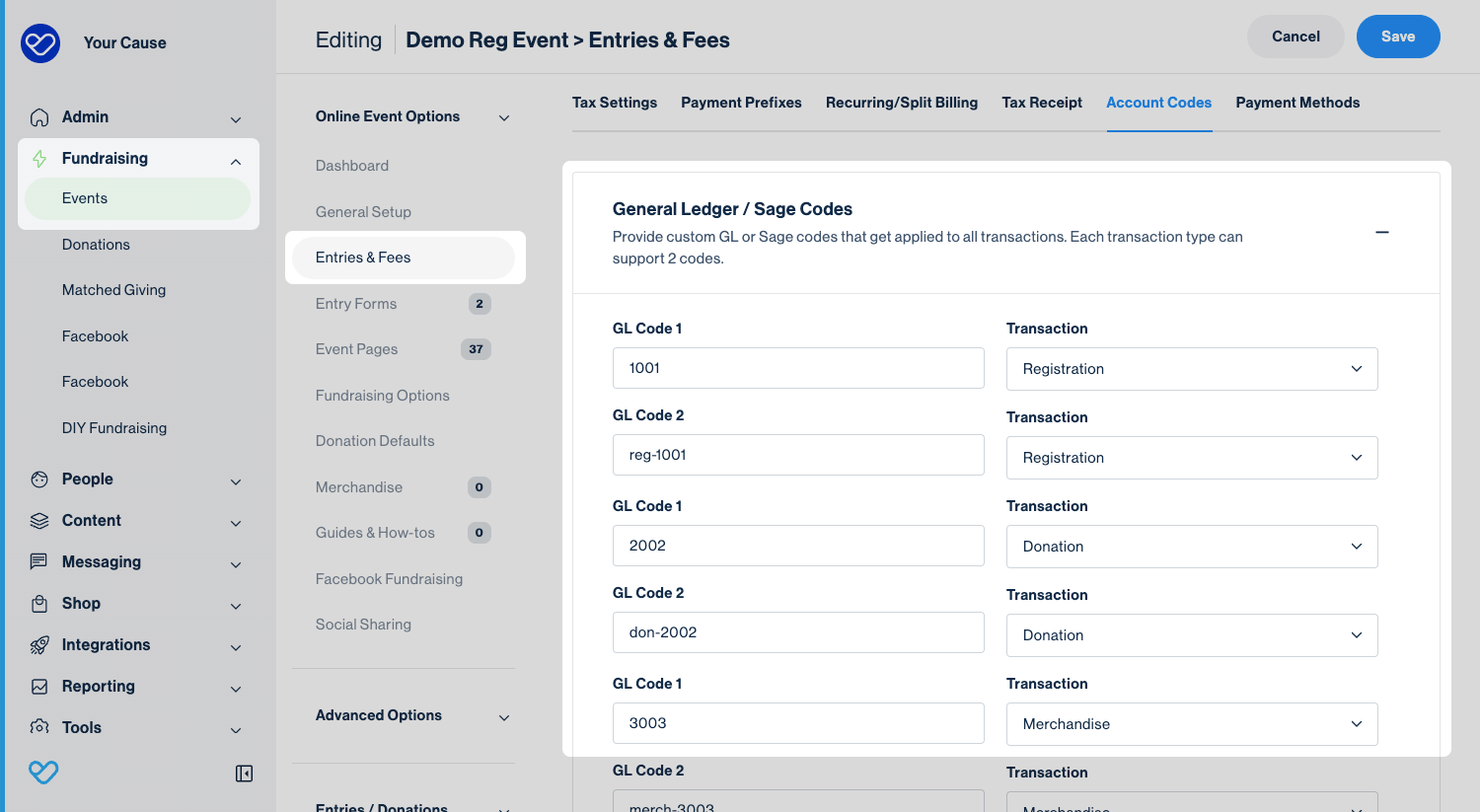Click the Reporting chart icon
Screen dimensions: 1480x812
click(39, 687)
